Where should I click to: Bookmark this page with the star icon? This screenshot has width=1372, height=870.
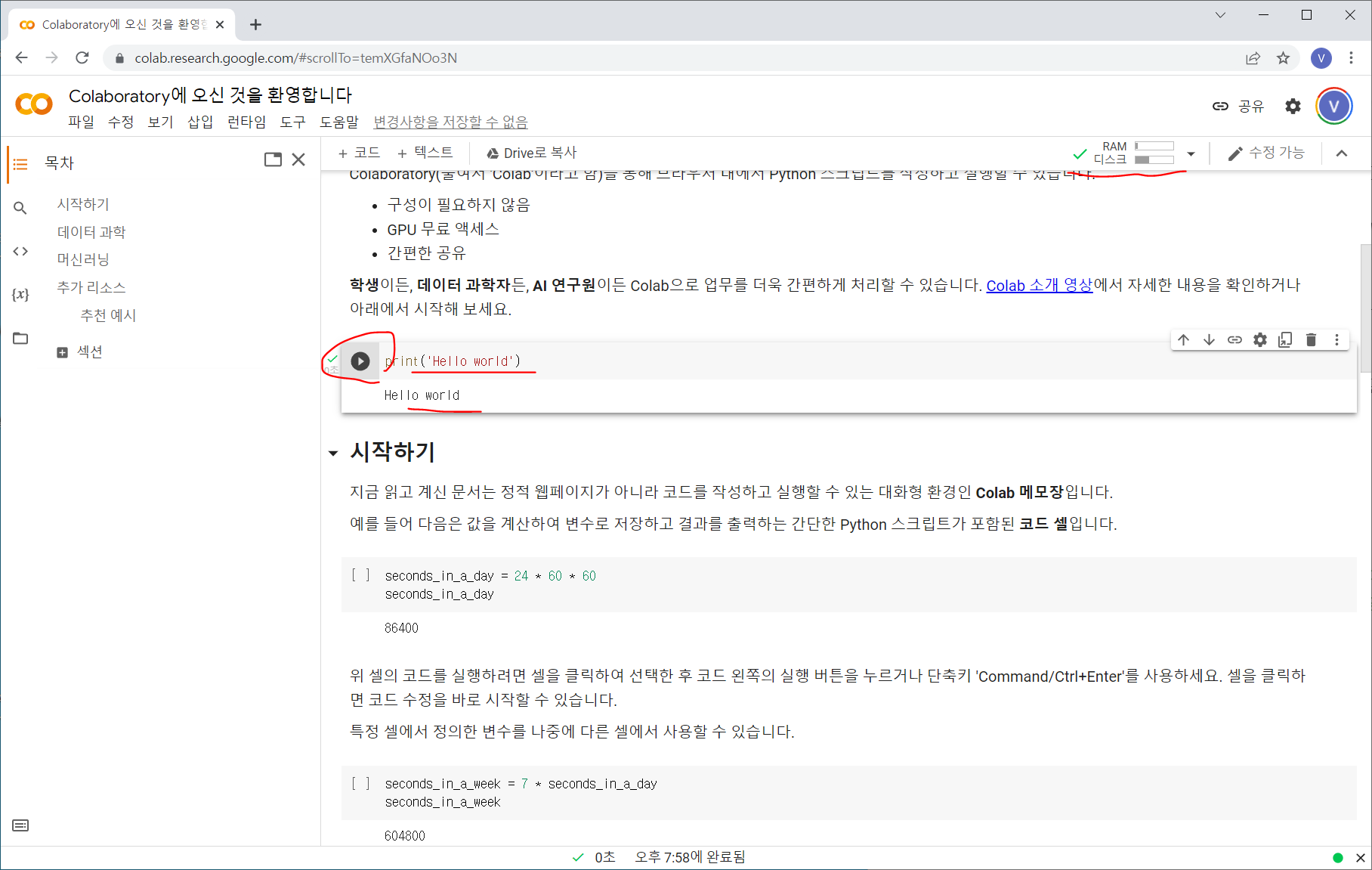(1283, 58)
